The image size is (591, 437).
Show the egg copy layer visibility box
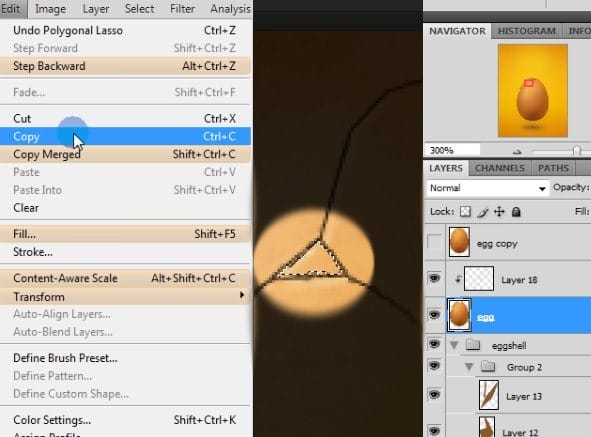(434, 242)
